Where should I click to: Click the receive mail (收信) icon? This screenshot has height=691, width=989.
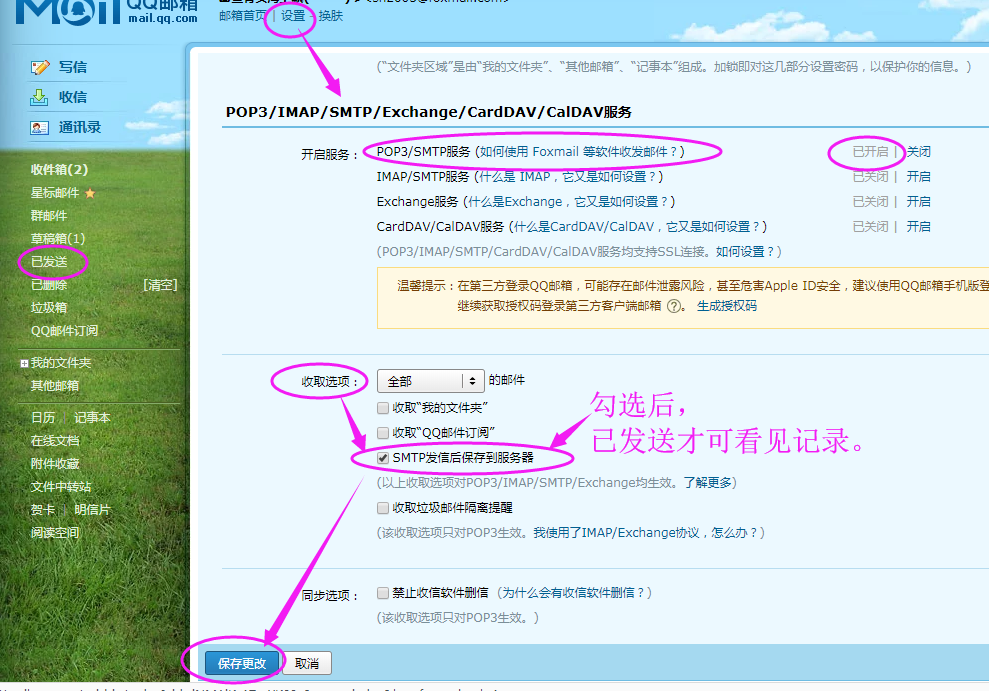[x=40, y=97]
